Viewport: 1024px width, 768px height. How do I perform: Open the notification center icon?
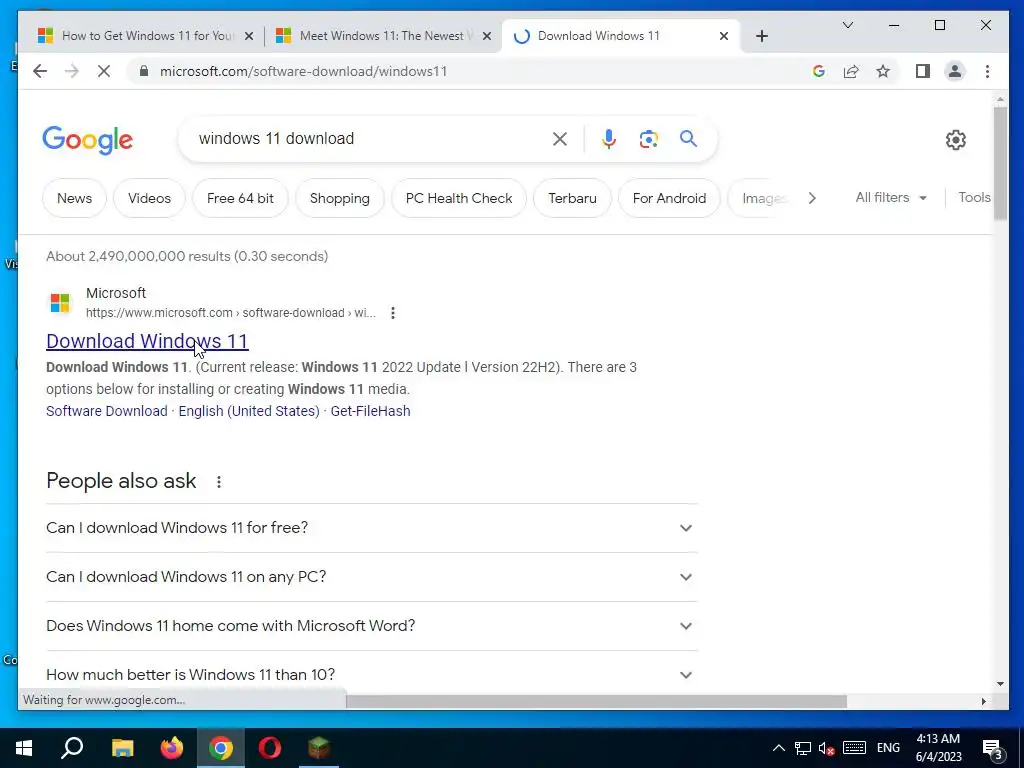(993, 749)
